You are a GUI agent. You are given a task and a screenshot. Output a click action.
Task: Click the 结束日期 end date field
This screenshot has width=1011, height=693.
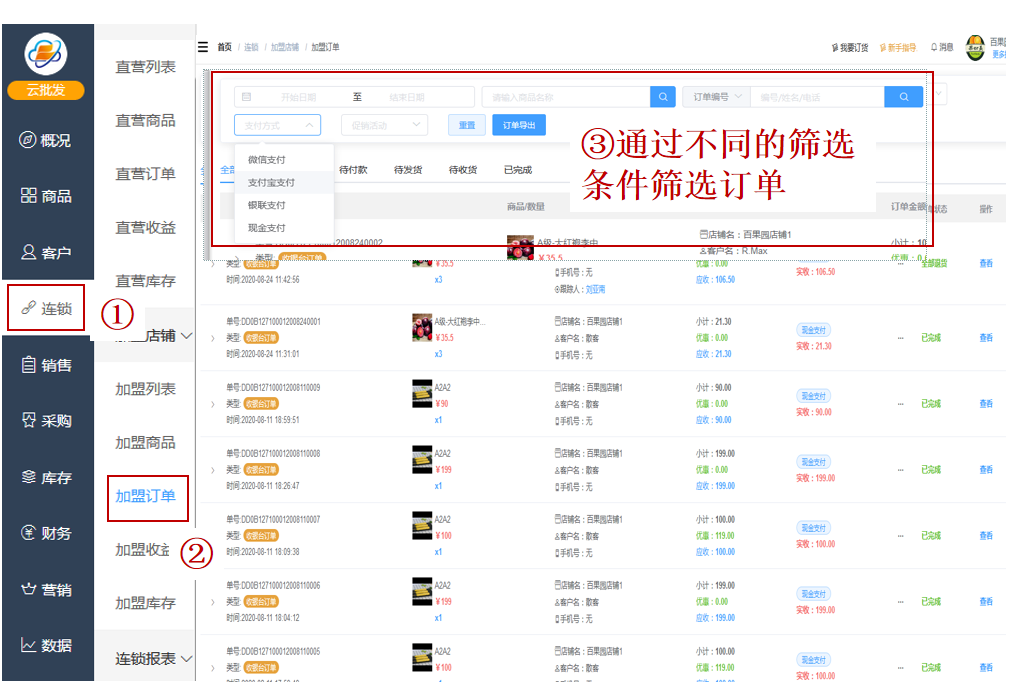407,97
